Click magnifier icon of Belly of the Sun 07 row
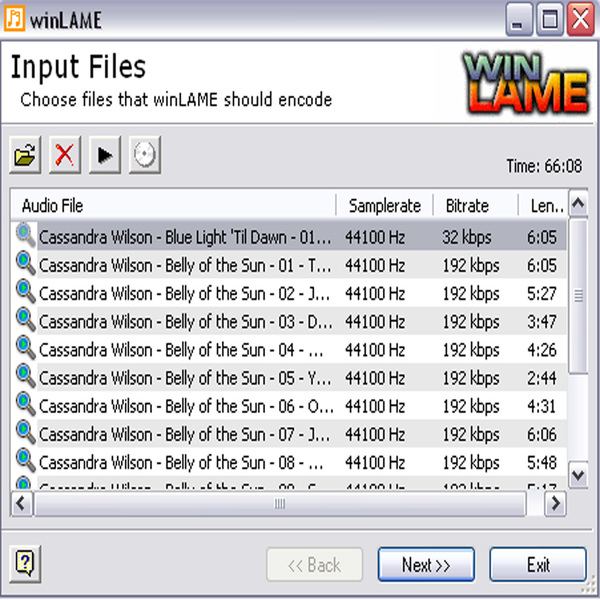This screenshot has width=600, height=600. pyautogui.click(x=26, y=433)
